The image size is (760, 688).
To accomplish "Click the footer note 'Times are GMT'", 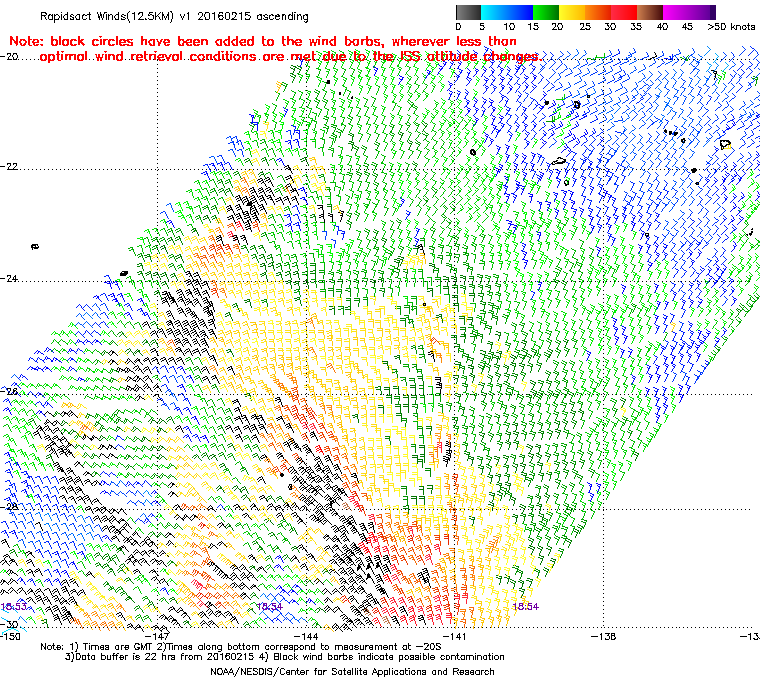I will coord(118,647).
